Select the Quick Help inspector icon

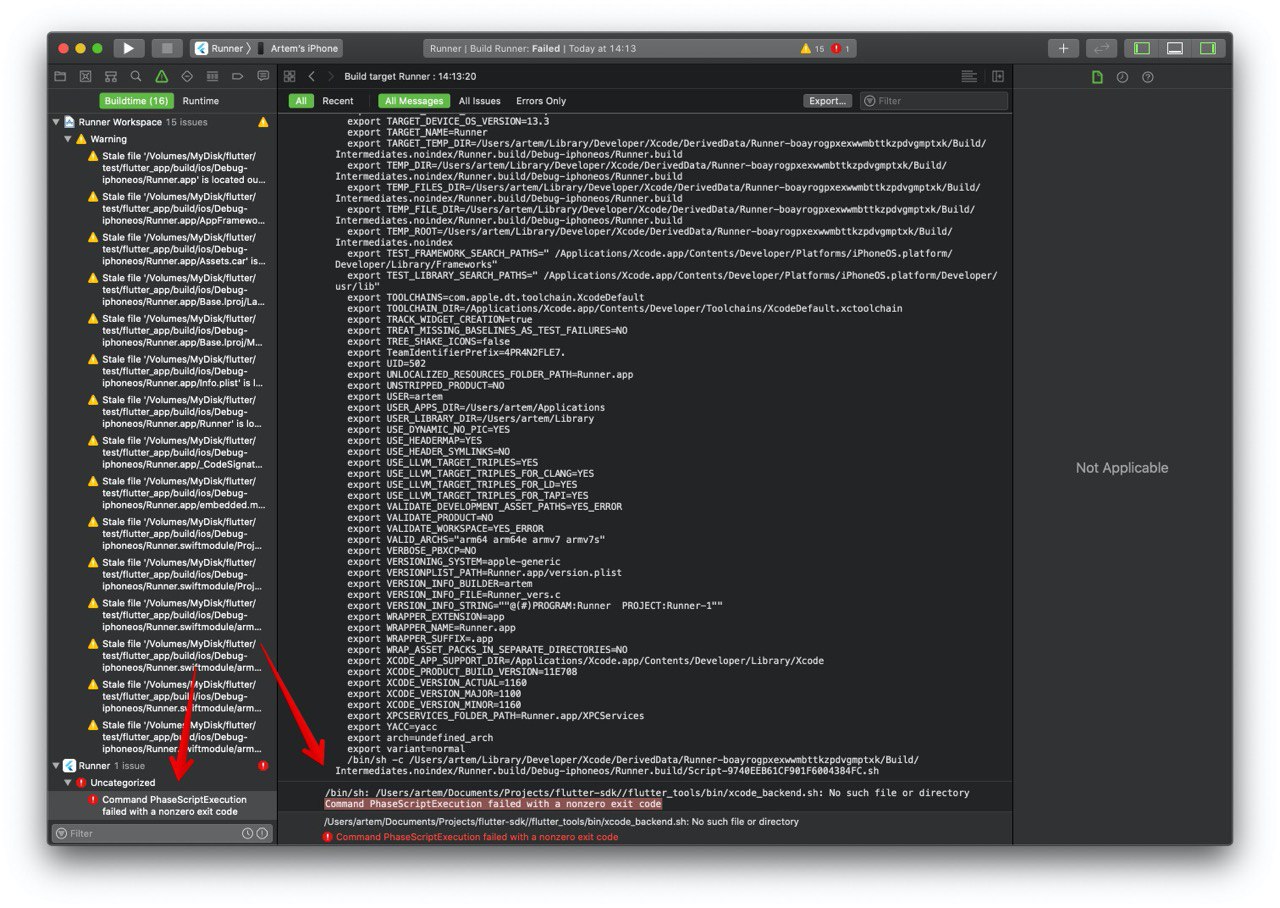click(x=1148, y=77)
